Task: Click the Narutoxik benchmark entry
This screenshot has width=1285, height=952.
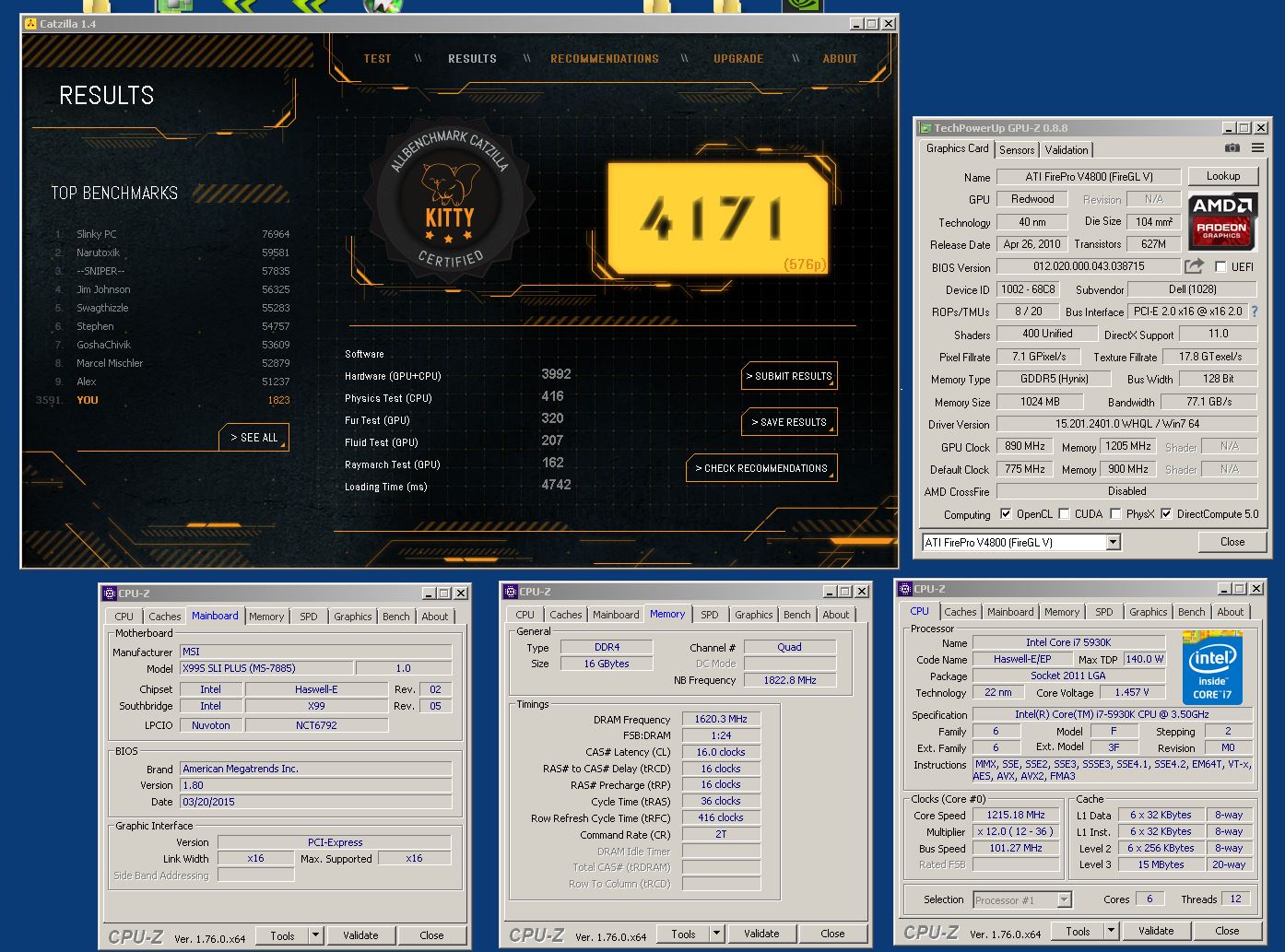Action: tap(172, 253)
